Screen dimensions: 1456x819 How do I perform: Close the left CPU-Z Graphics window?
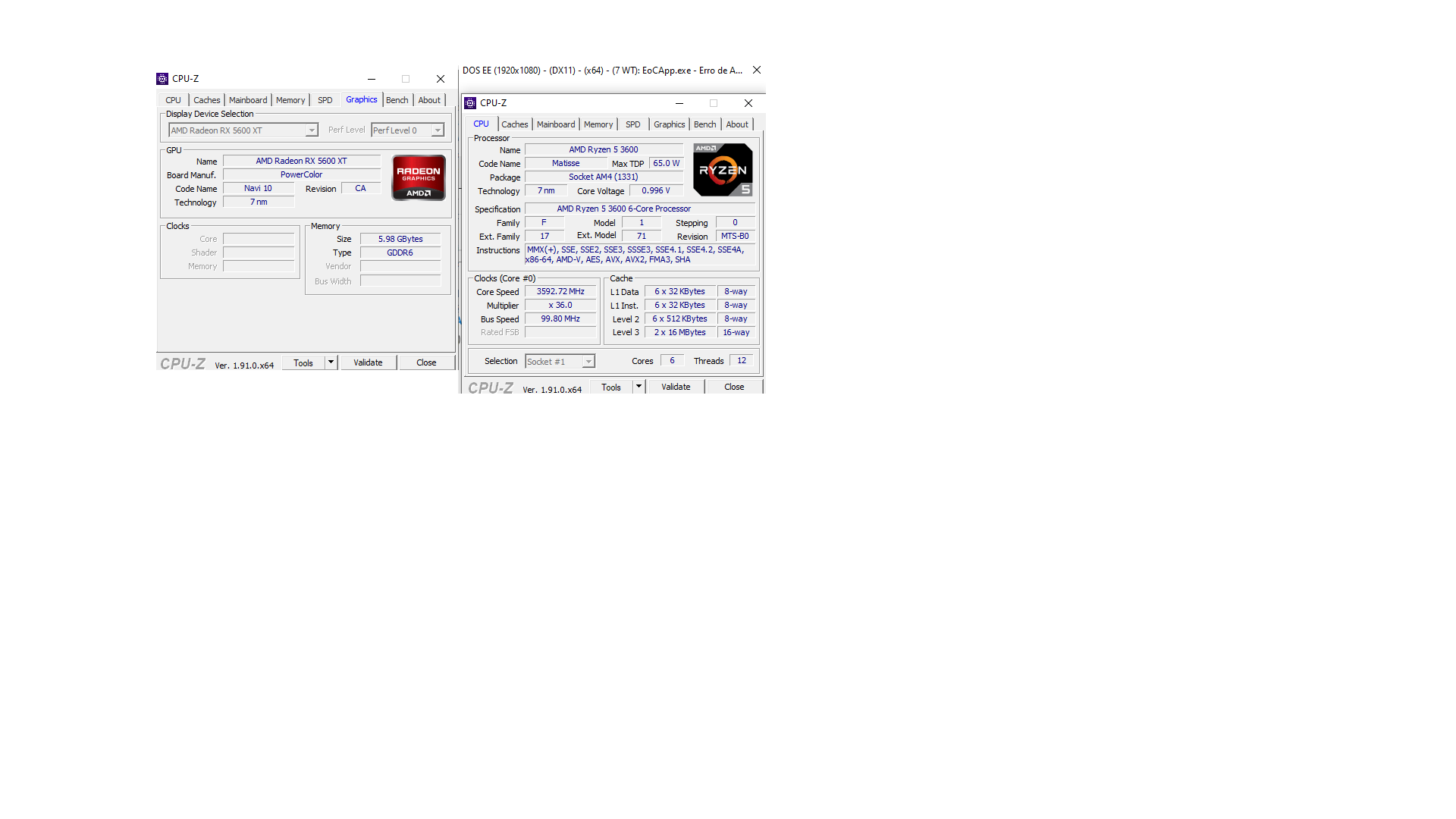click(441, 79)
